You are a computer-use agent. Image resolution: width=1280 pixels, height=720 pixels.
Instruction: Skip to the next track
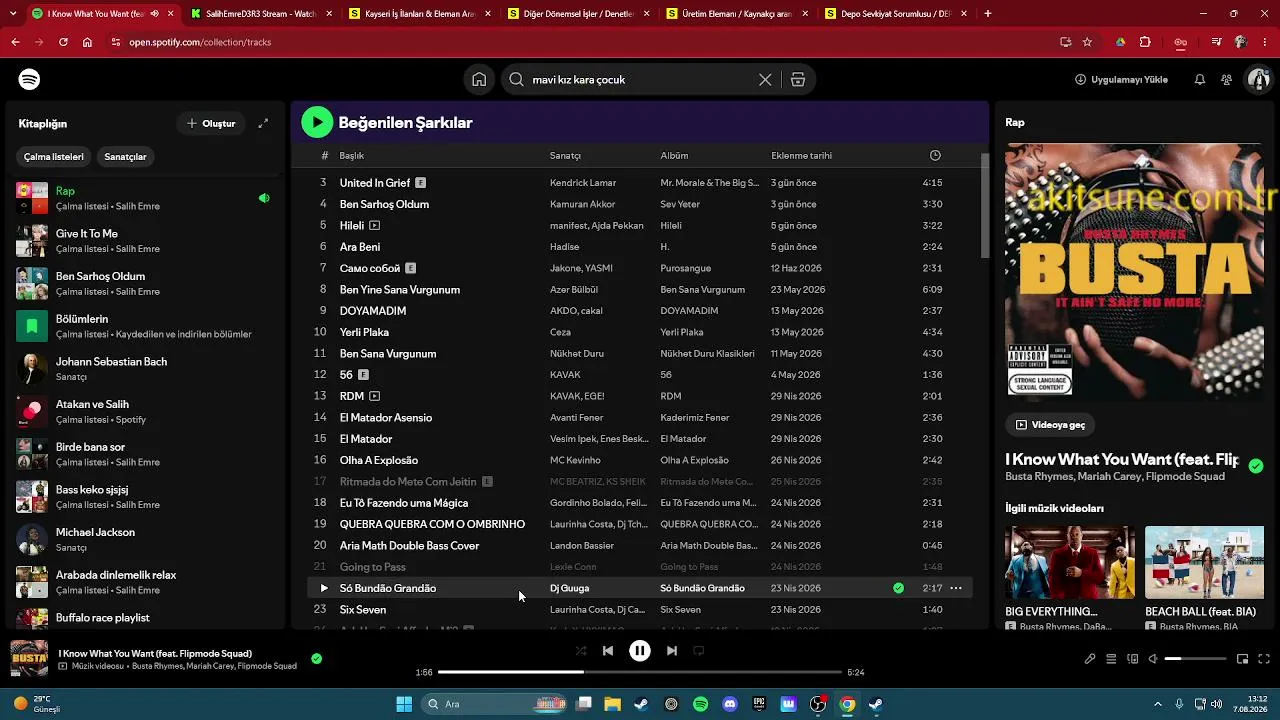tap(672, 651)
